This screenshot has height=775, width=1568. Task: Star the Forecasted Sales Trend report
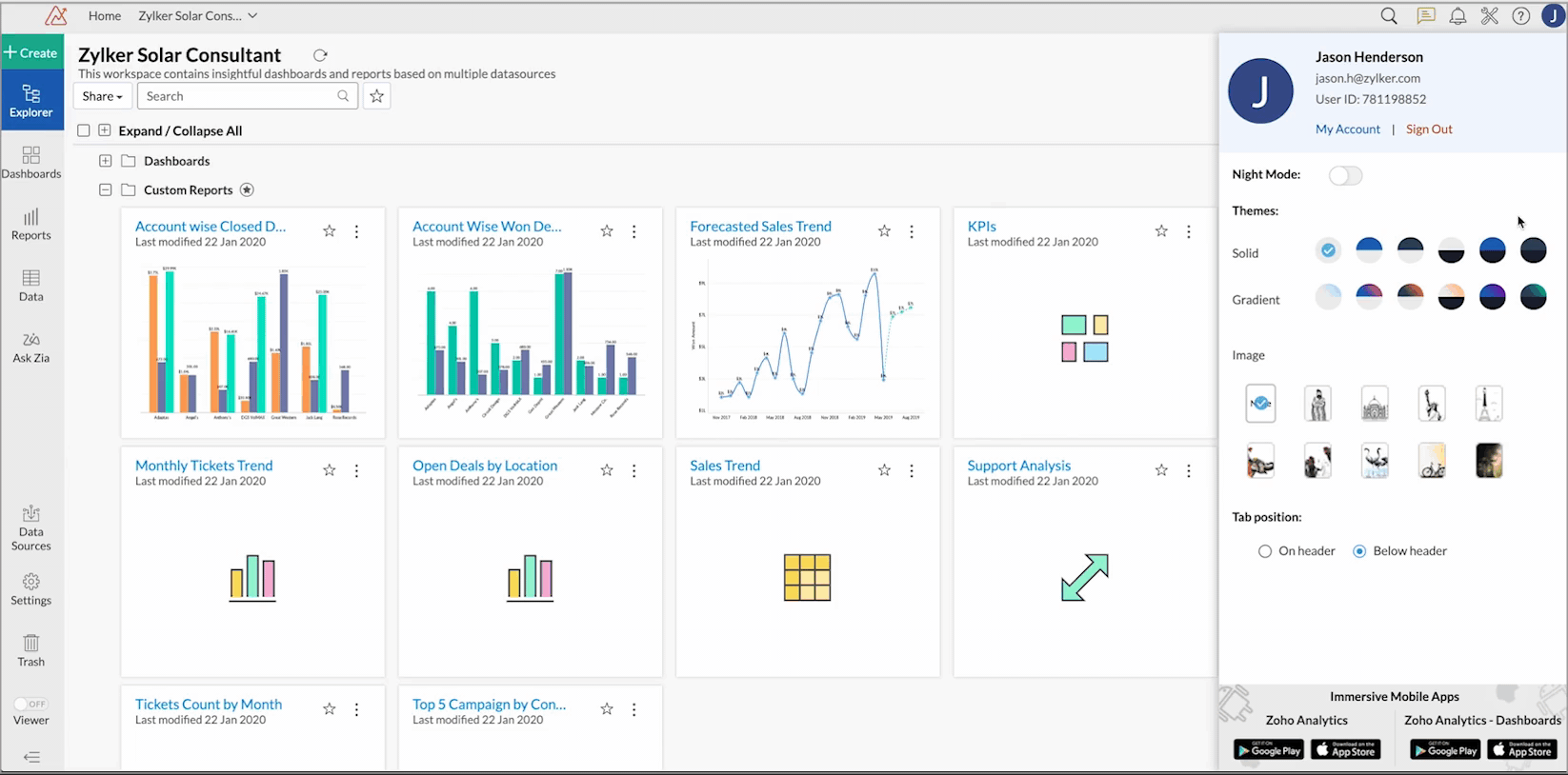(884, 230)
